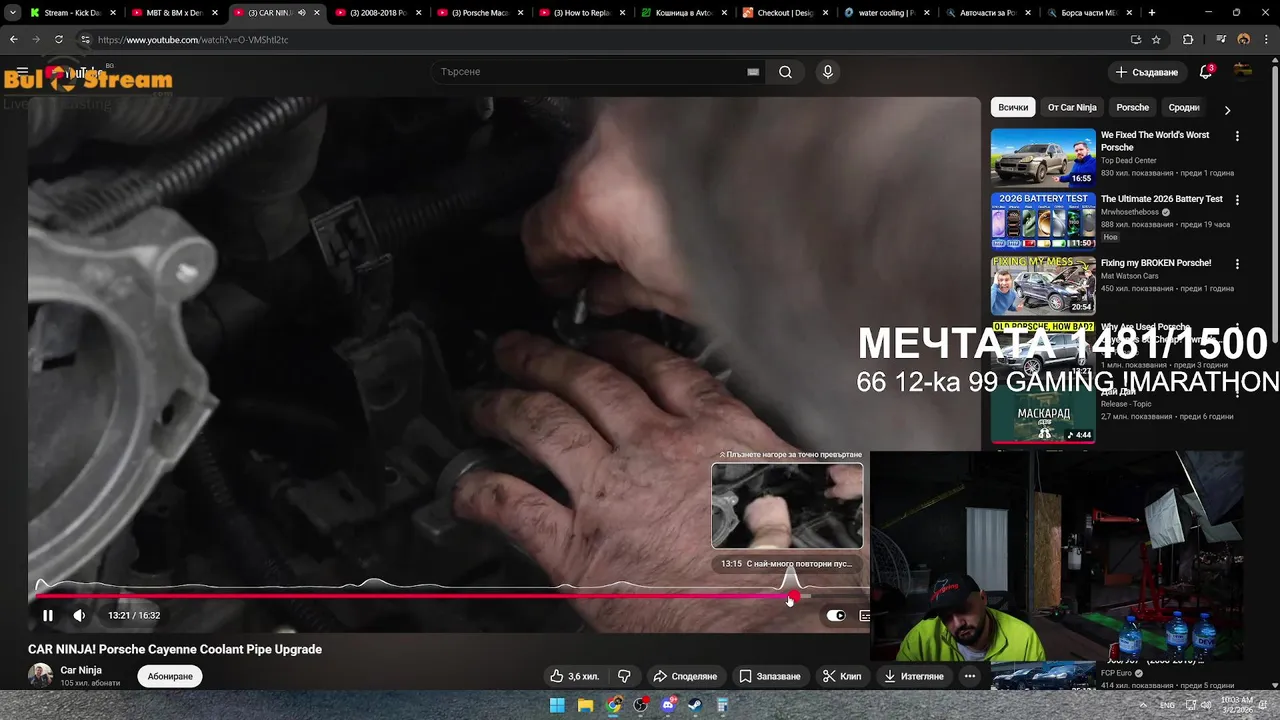Open Steam from the taskbar
This screenshot has width=1280, height=720.
[695, 705]
